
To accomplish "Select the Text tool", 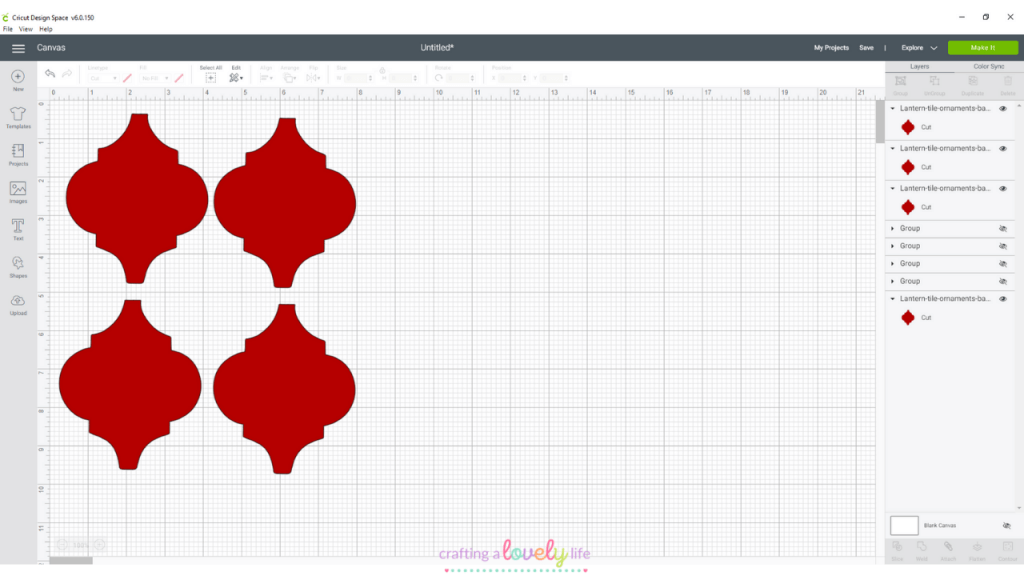I will click(18, 228).
